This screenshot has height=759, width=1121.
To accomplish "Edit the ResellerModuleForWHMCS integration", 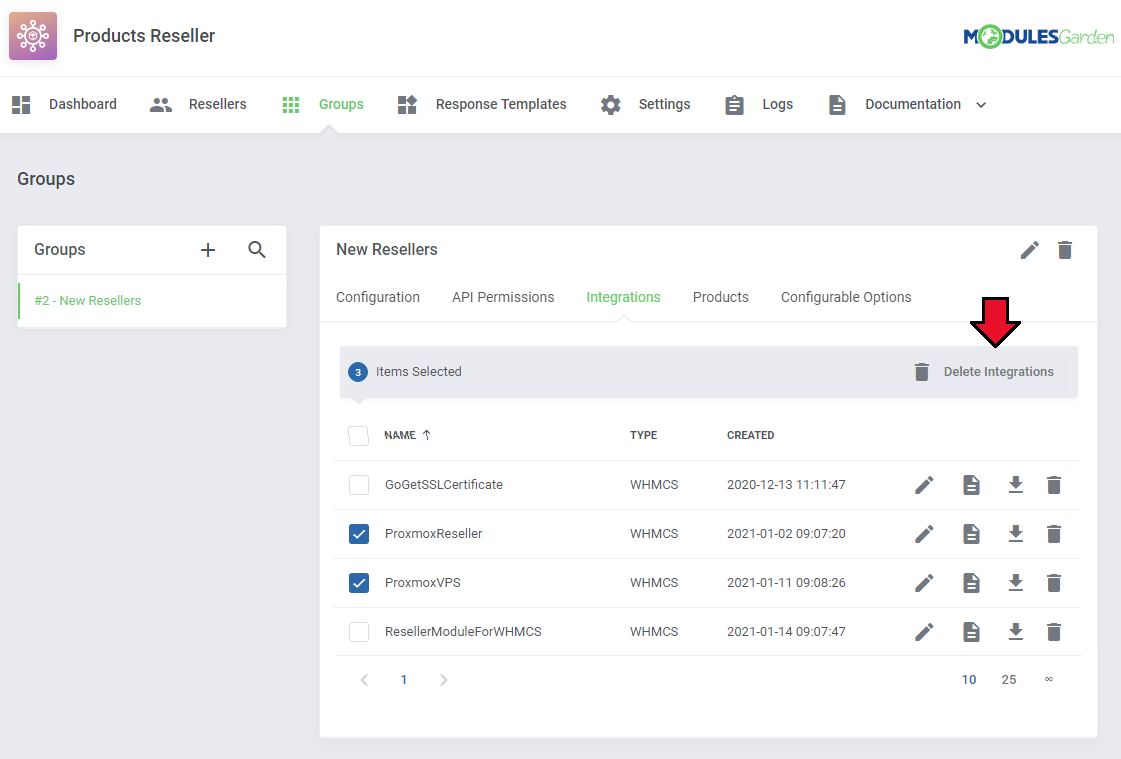I will 924,632.
